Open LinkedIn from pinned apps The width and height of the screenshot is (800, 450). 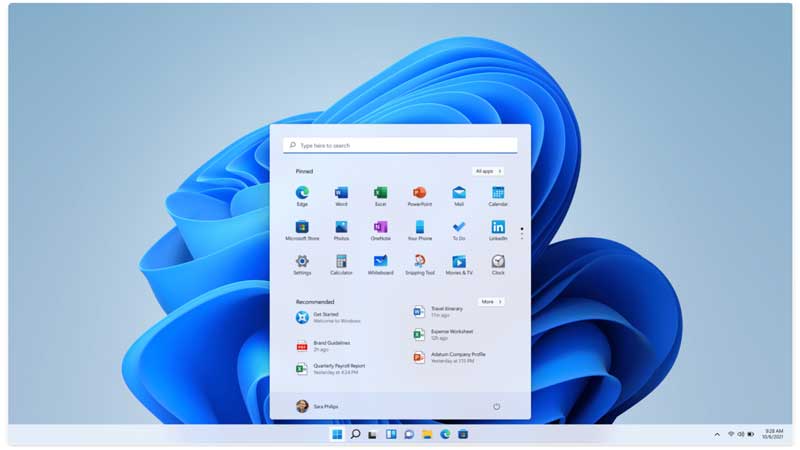(498, 230)
